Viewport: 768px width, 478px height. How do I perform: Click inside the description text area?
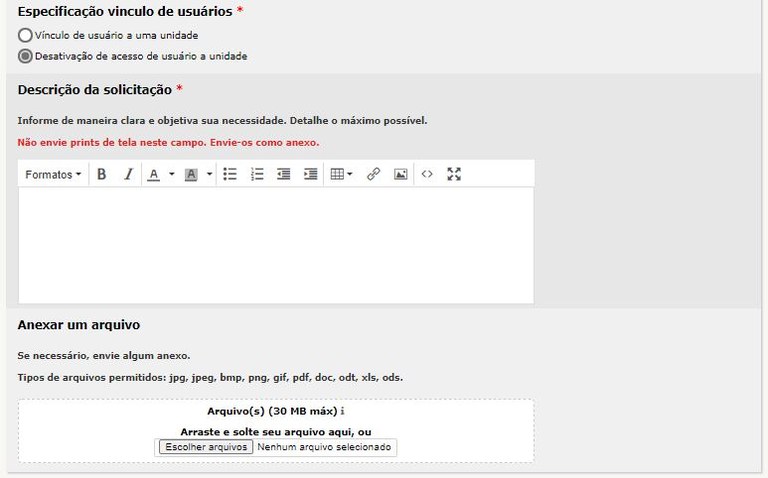(275, 245)
